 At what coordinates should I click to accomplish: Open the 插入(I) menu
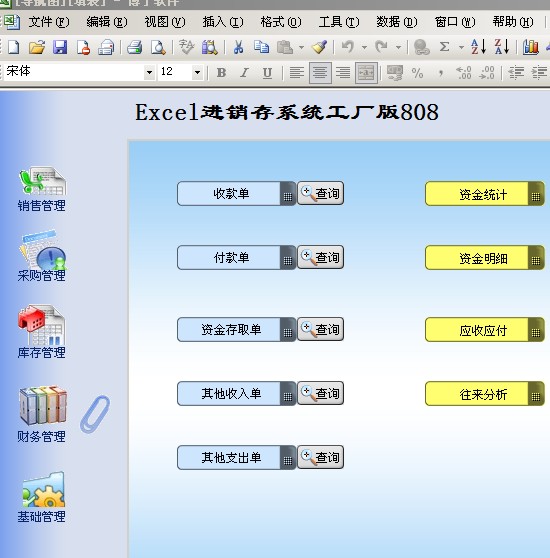pyautogui.click(x=223, y=22)
